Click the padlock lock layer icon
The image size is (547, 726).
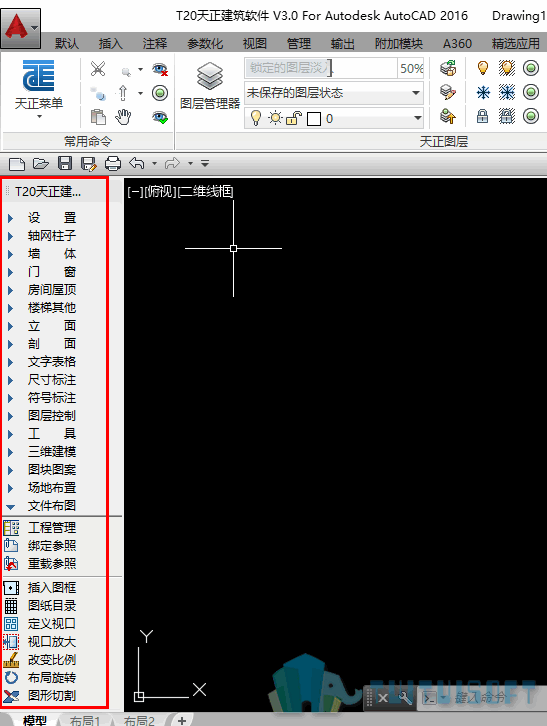(483, 116)
